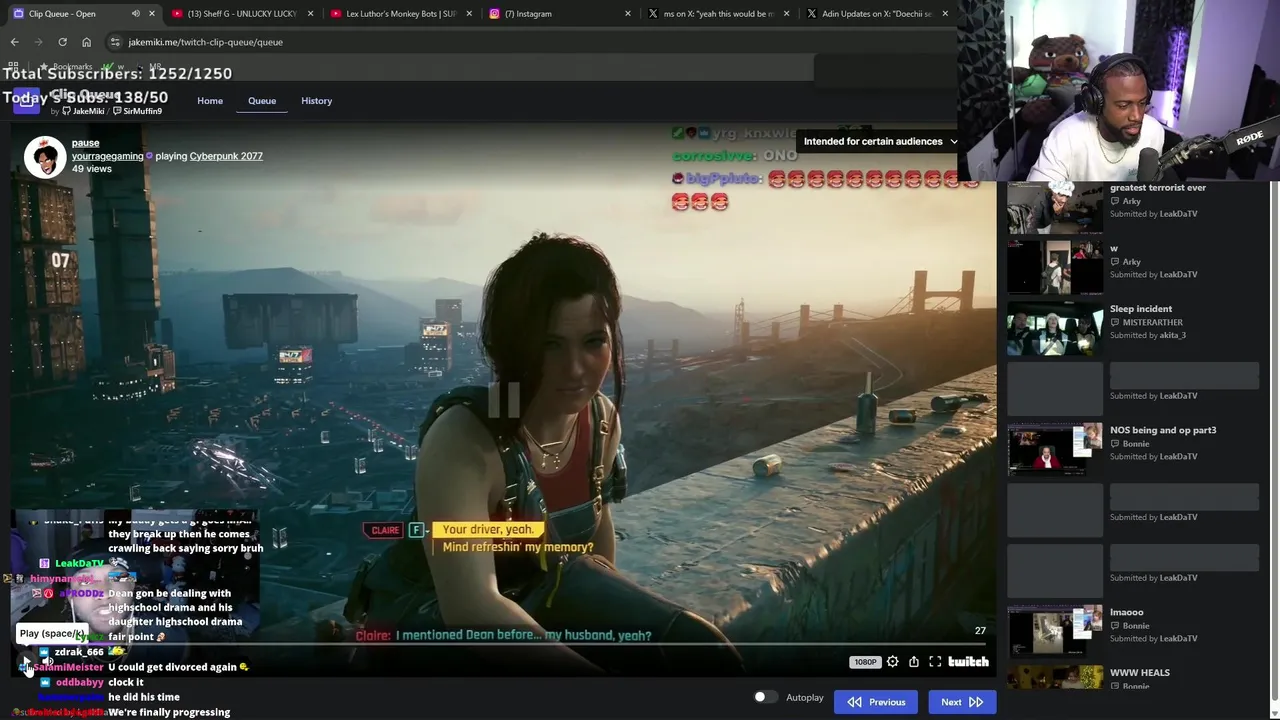Toggle the Autoplay switch
1280x720 pixels.
(x=764, y=697)
